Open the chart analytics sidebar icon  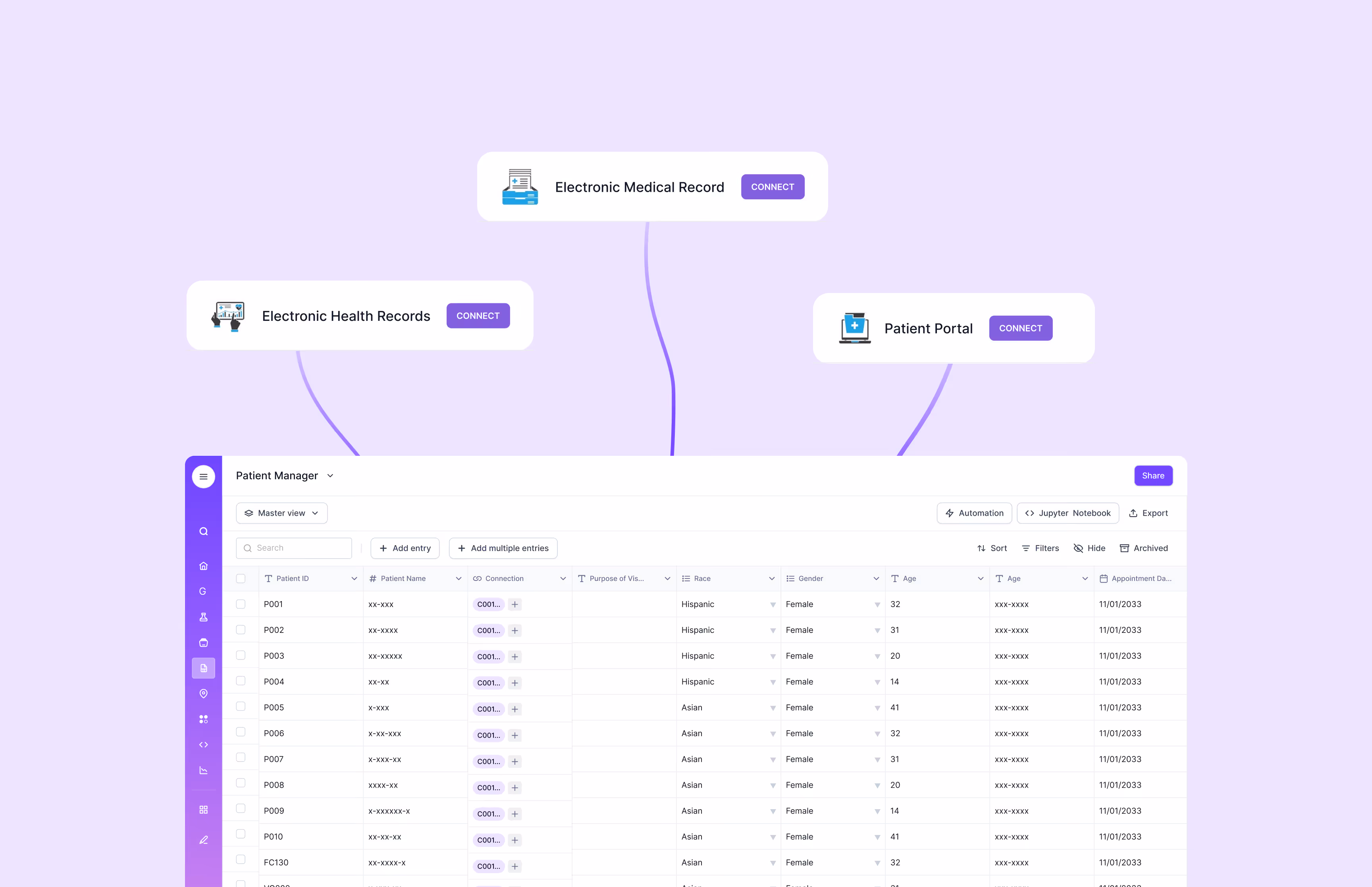[x=203, y=770]
